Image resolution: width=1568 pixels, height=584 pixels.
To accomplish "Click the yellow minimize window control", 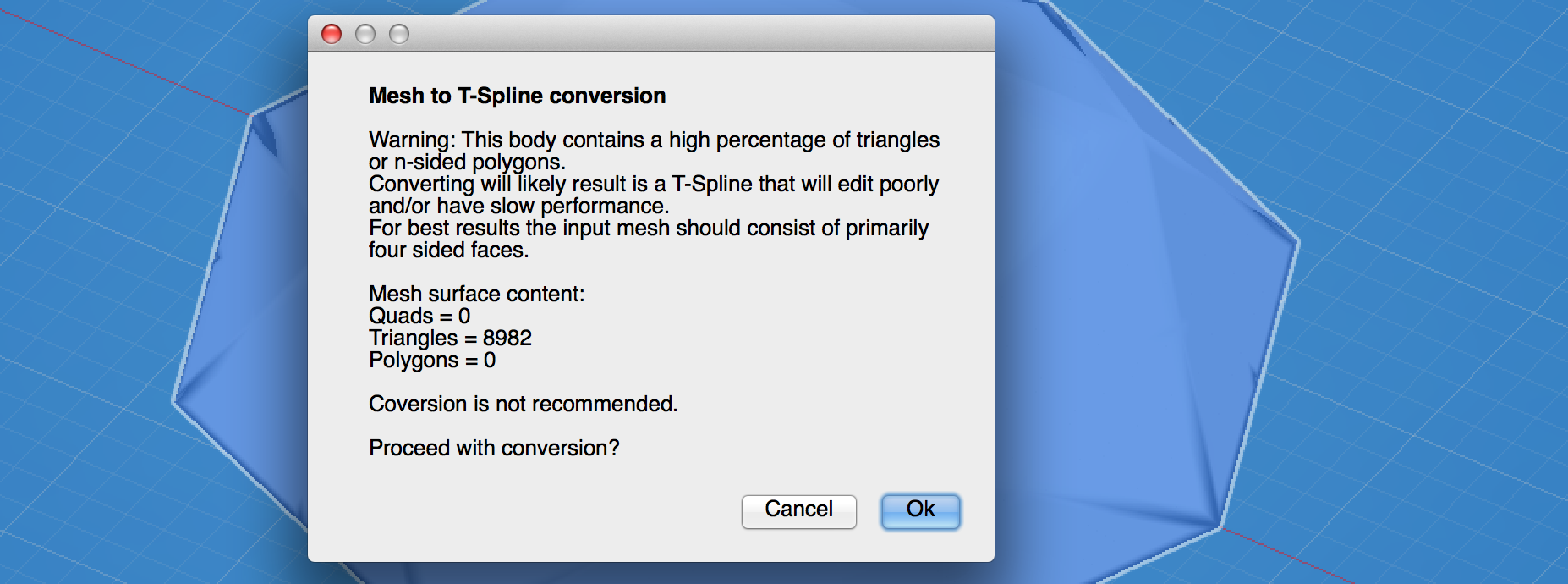I will pos(365,34).
